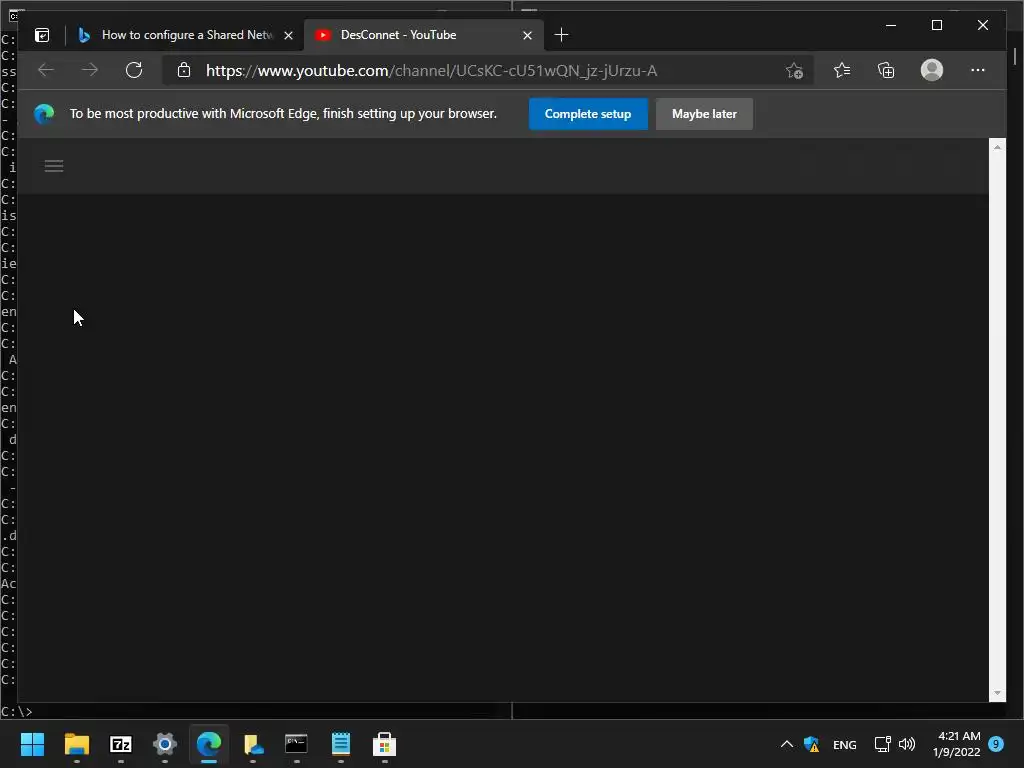
Task: Launch 7-Zip from the taskbar
Action: 121,744
